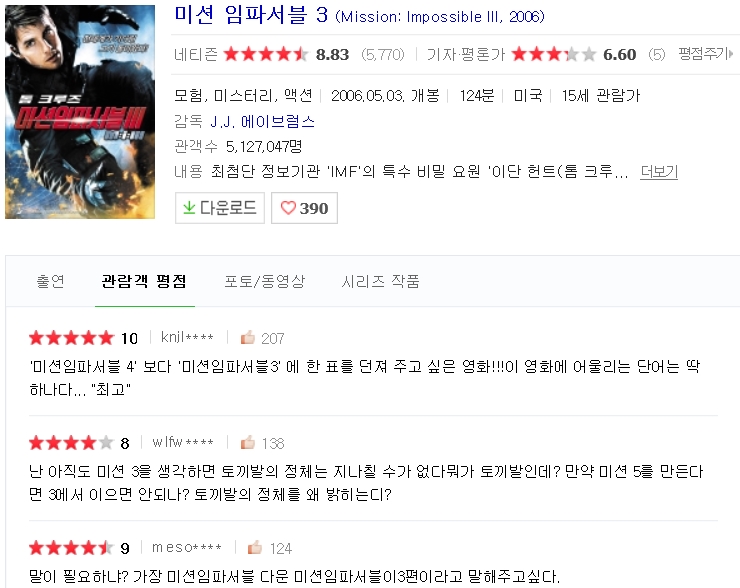Click the five-star rating on knjl review
The height and width of the screenshot is (588, 740).
71,338
